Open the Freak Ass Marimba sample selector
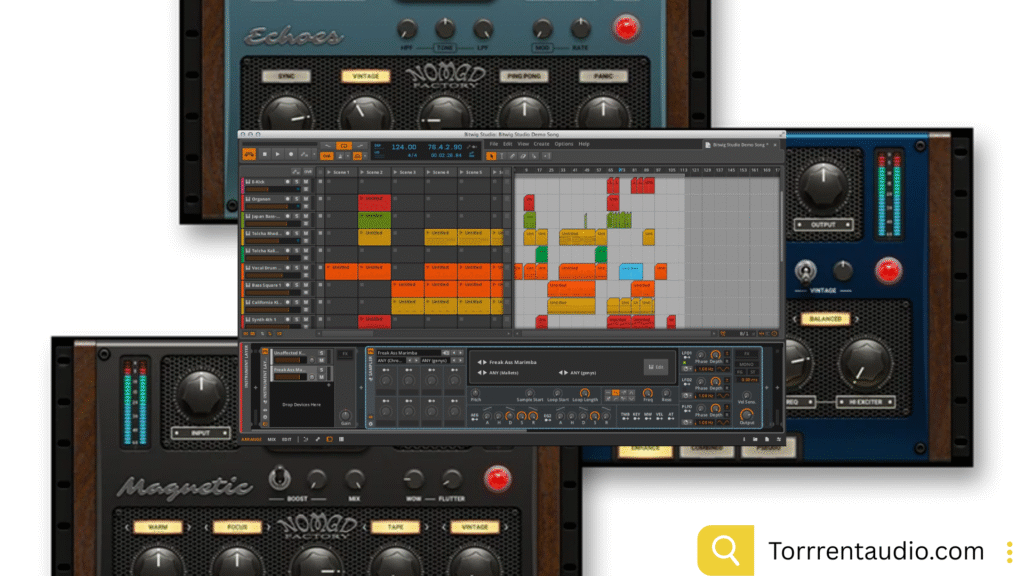1024x576 pixels. tap(512, 362)
